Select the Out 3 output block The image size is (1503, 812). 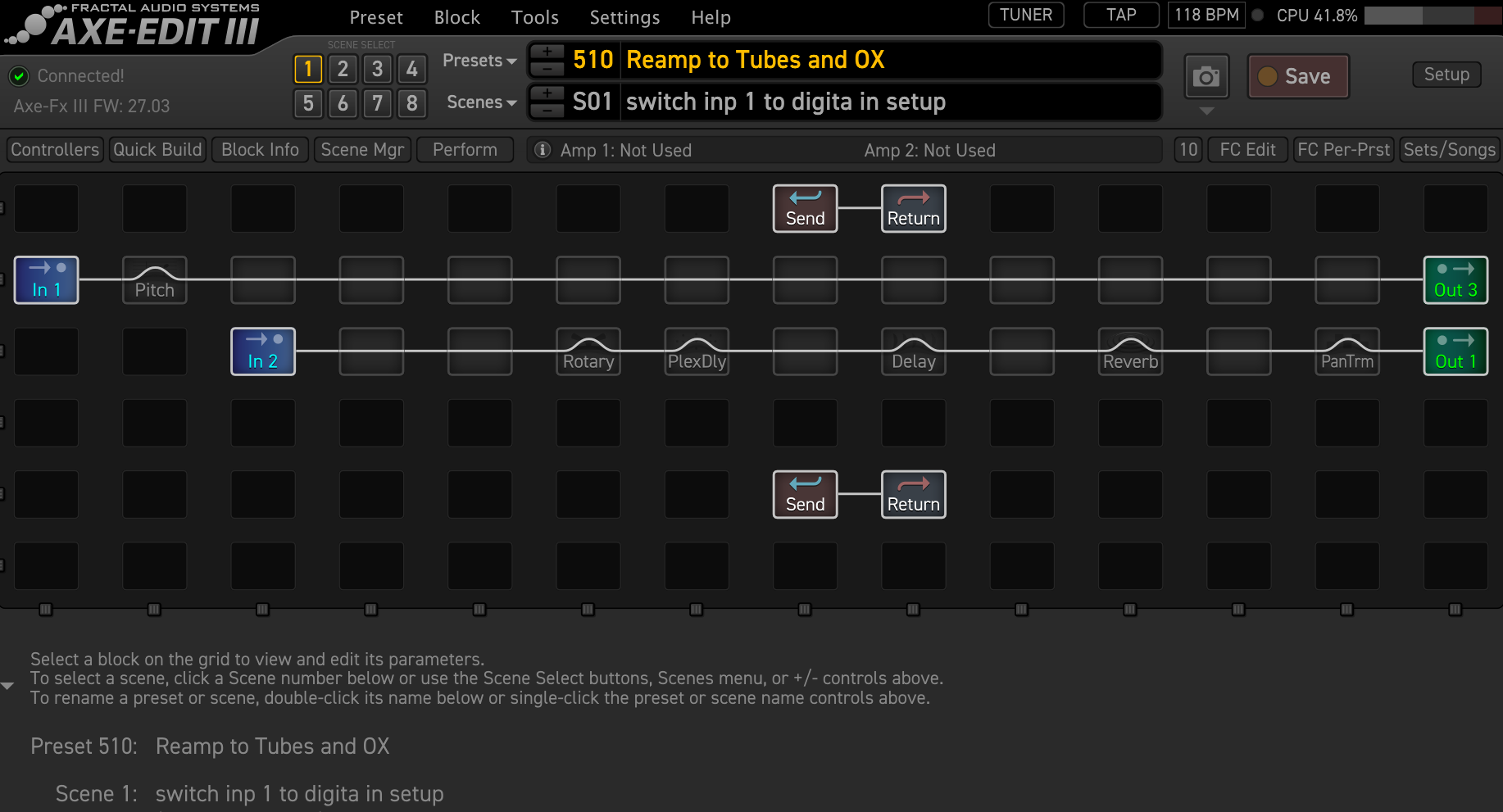click(x=1455, y=280)
